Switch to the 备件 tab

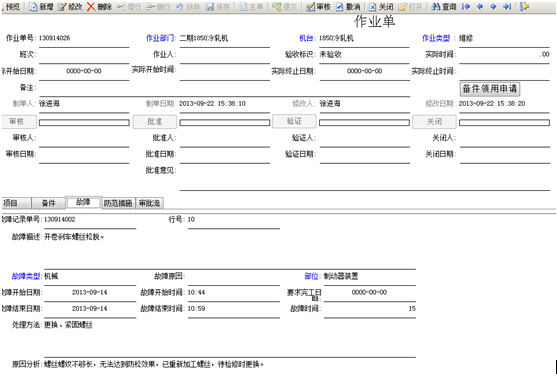pos(48,203)
